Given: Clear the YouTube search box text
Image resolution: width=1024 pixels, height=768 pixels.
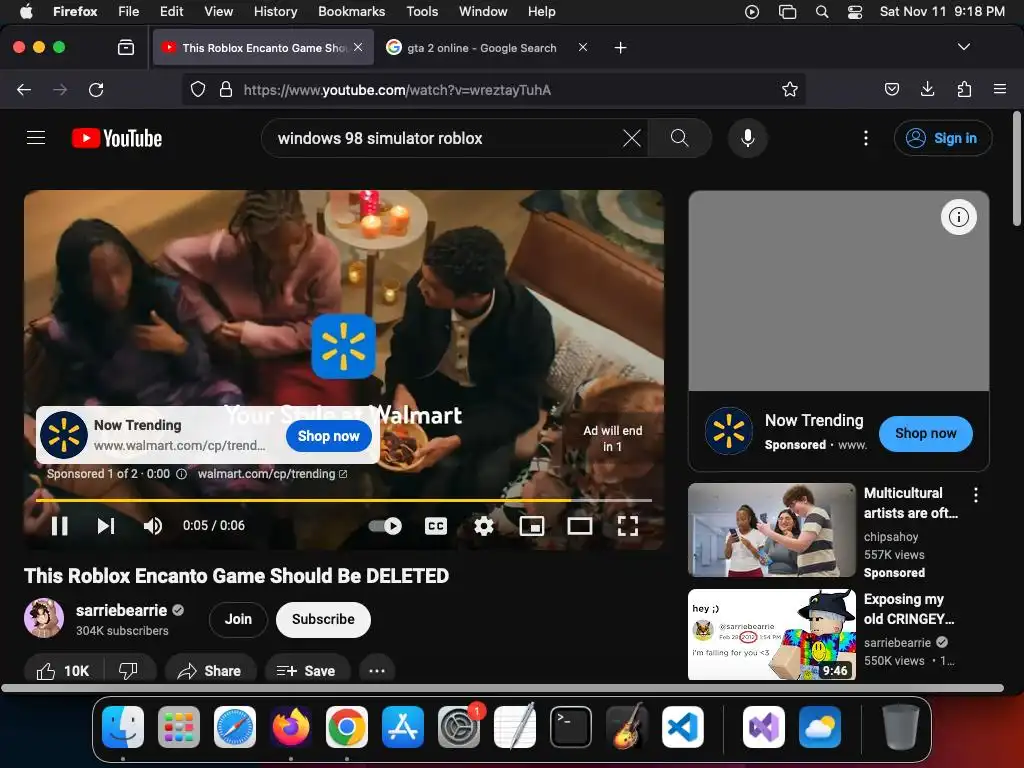Looking at the screenshot, I should point(632,138).
